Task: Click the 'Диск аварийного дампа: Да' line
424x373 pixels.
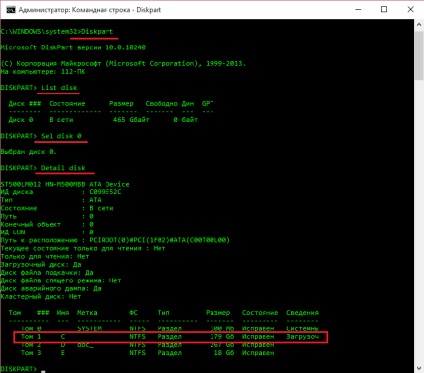Action: click(x=51, y=288)
